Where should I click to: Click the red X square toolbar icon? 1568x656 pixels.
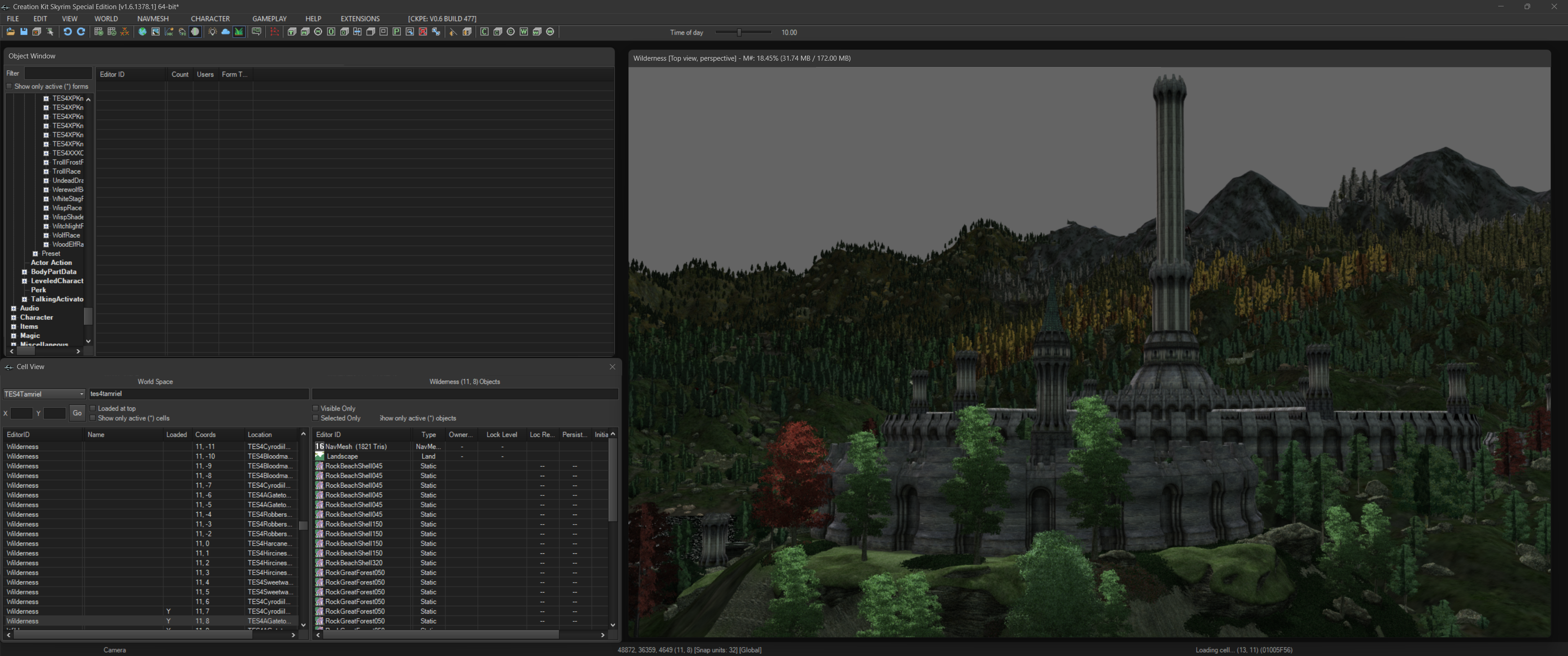424,31
